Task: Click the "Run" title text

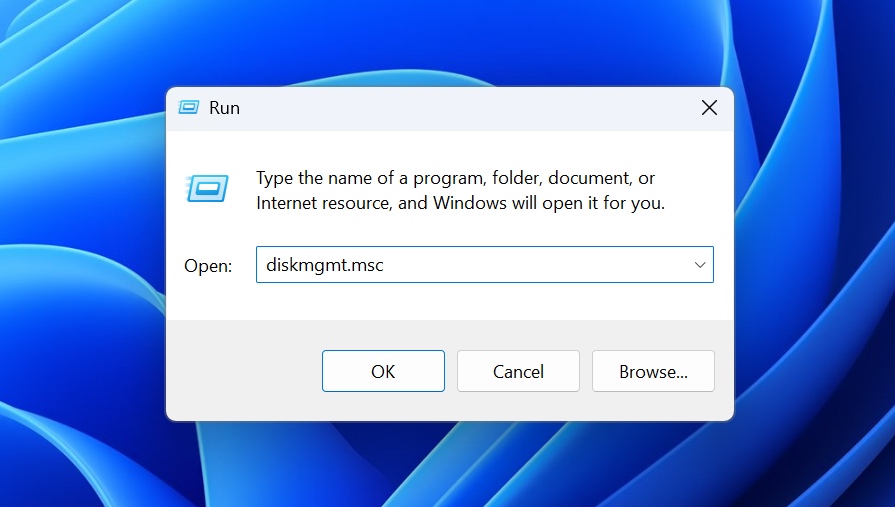Action: tap(224, 108)
